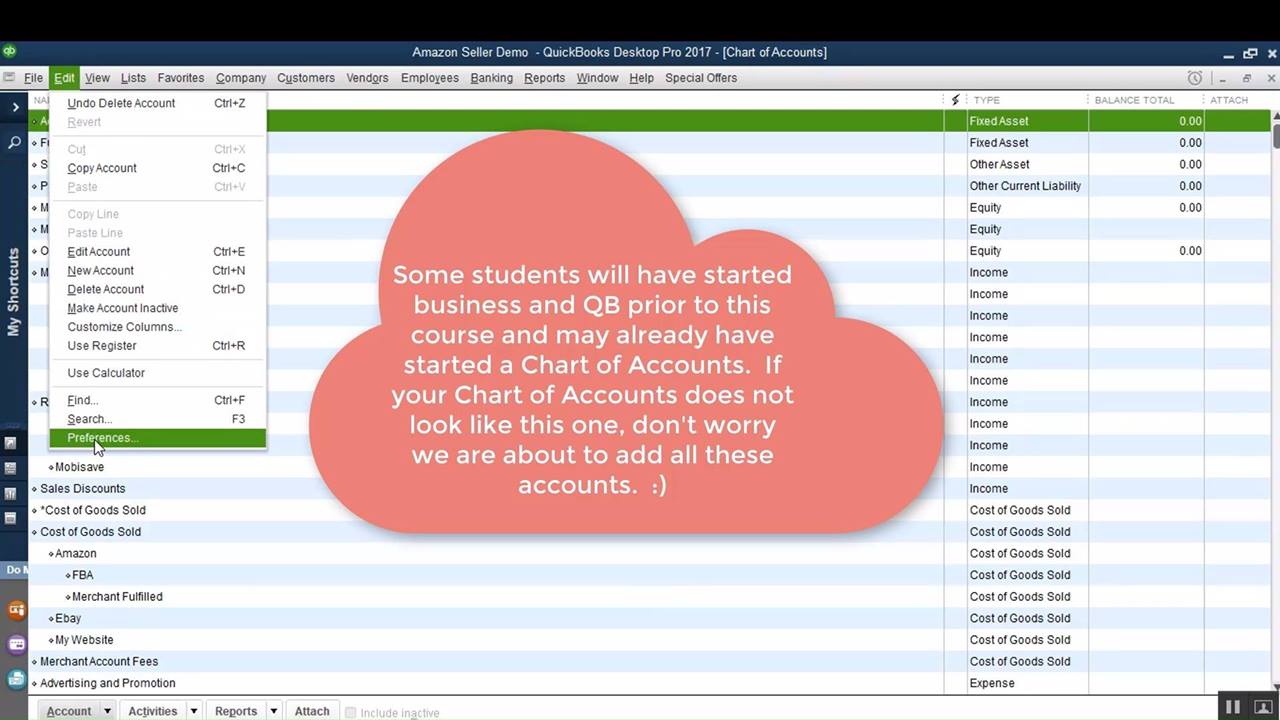This screenshot has width=1280, height=720.
Task: Open the File menu
Action: click(33, 78)
